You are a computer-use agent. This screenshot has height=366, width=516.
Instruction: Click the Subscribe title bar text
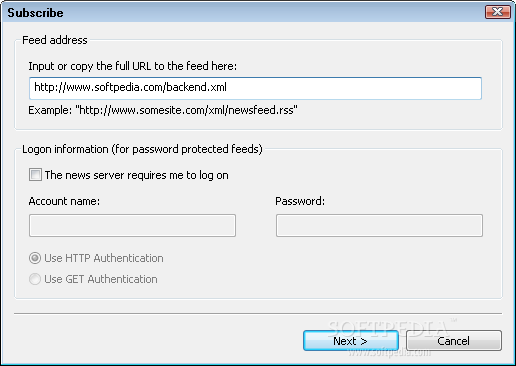pos(35,13)
